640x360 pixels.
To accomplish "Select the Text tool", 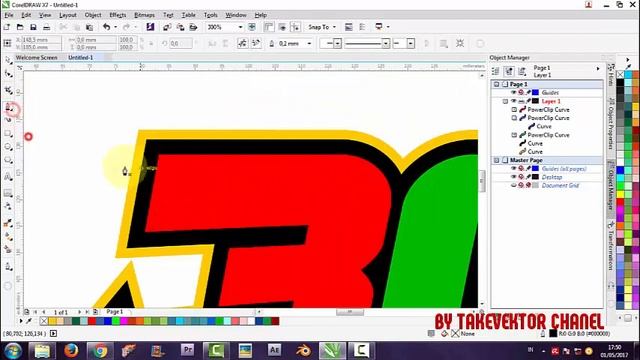I will [x=8, y=177].
